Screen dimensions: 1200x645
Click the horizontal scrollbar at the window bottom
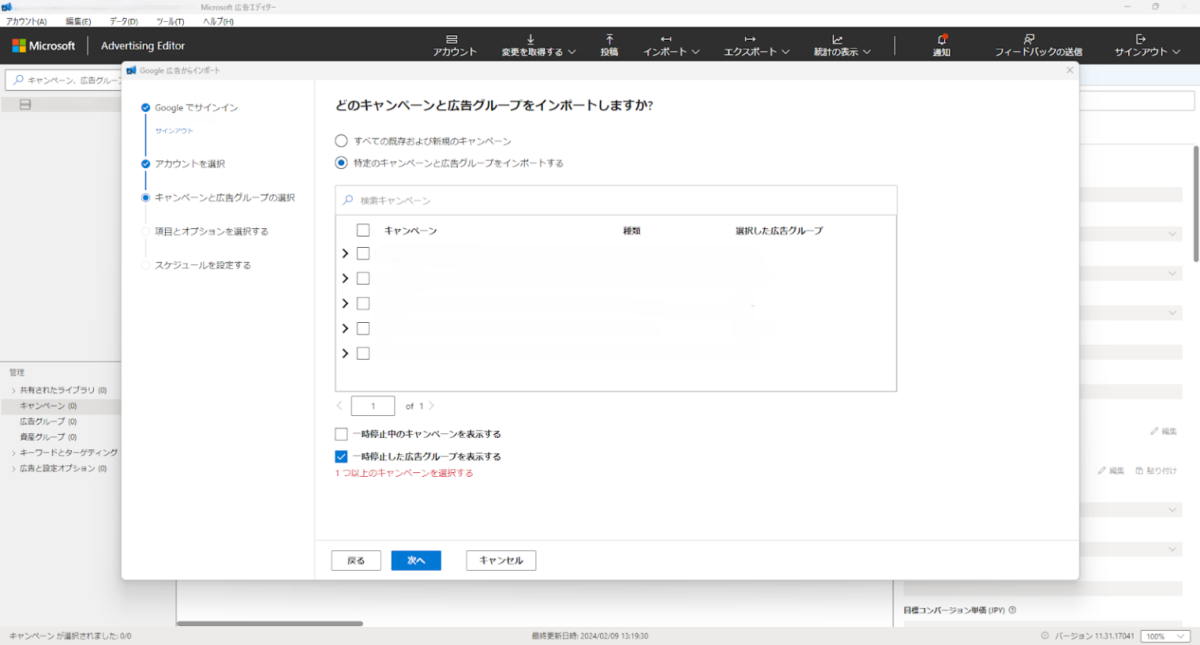coord(270,623)
